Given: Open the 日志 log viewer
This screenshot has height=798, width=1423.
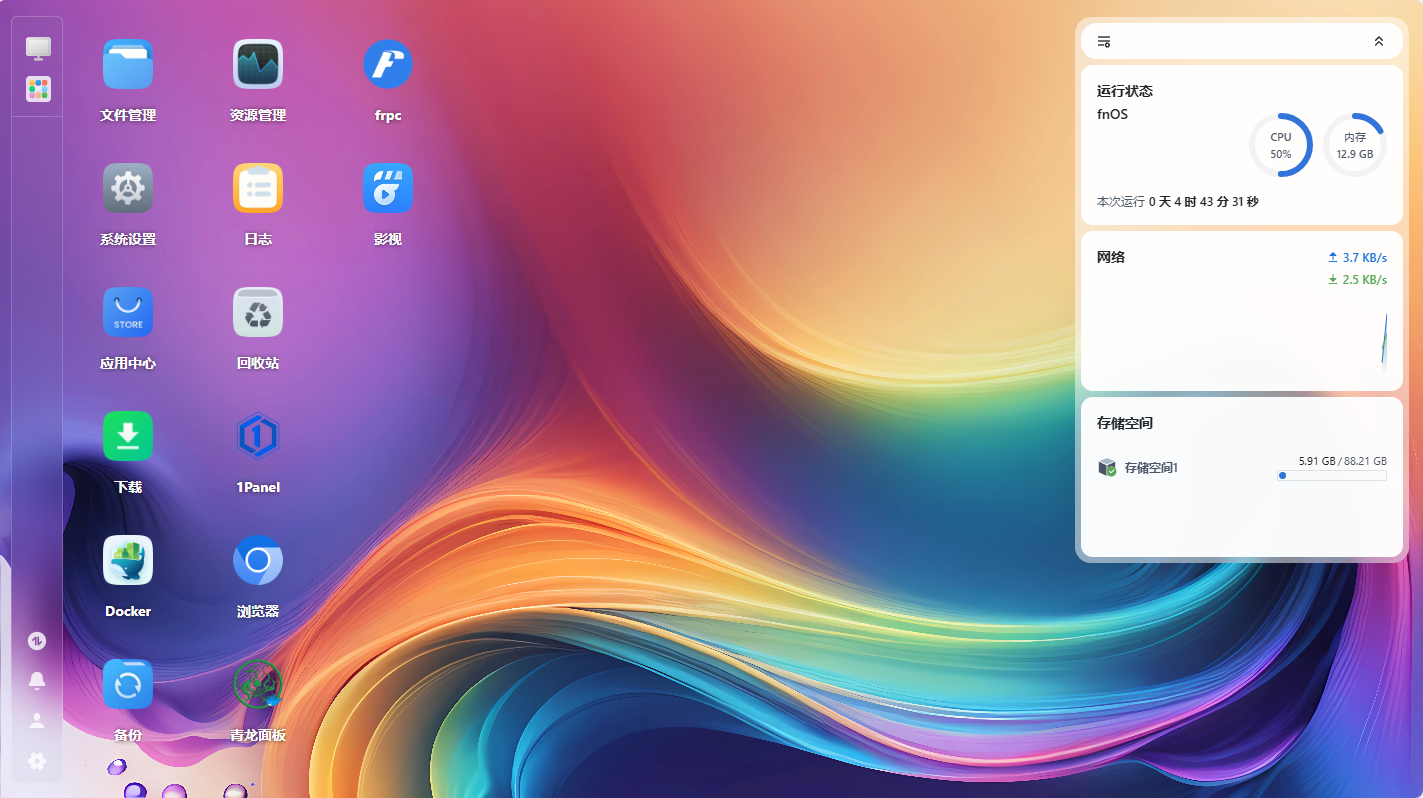Looking at the screenshot, I should (258, 189).
